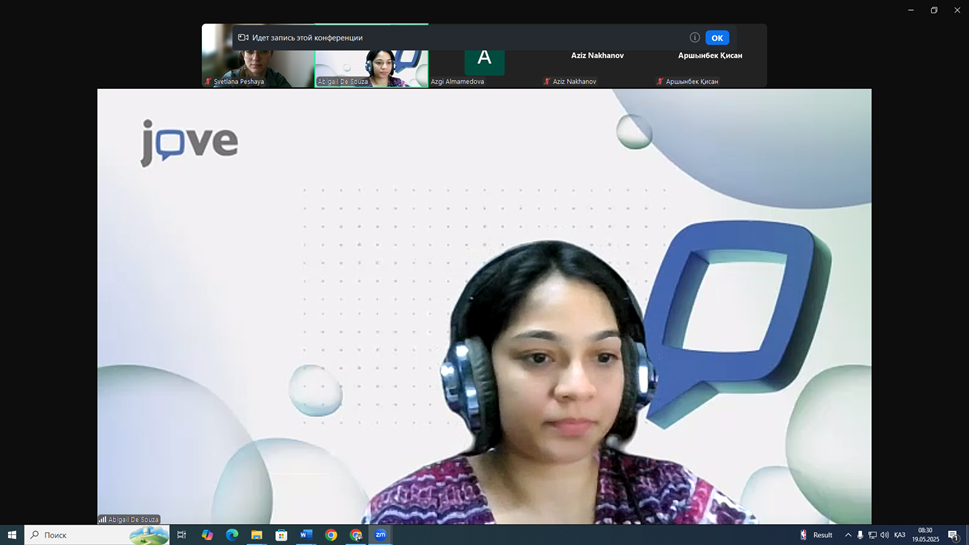This screenshot has height=545, width=969.
Task: Open network status tray icon
Action: [x=872, y=535]
